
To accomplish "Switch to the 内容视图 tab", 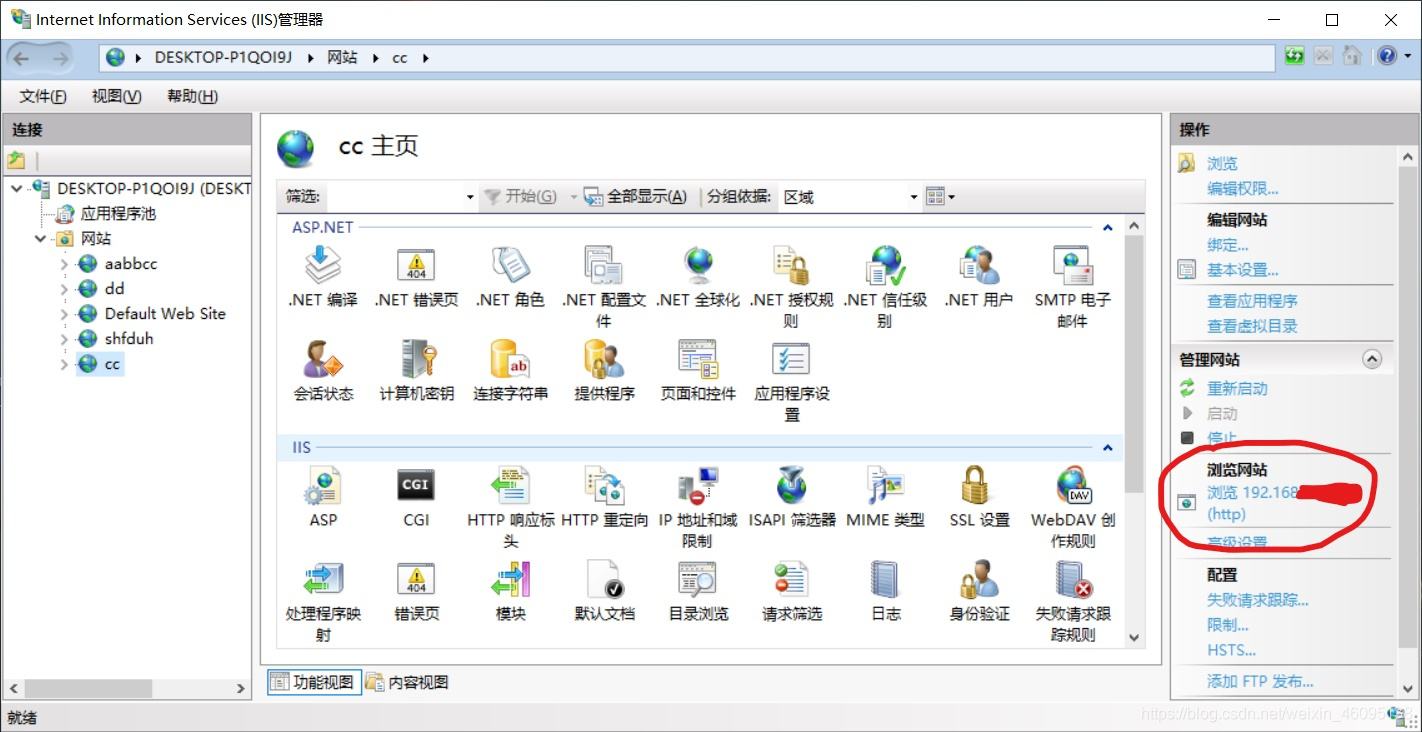I will point(407,682).
